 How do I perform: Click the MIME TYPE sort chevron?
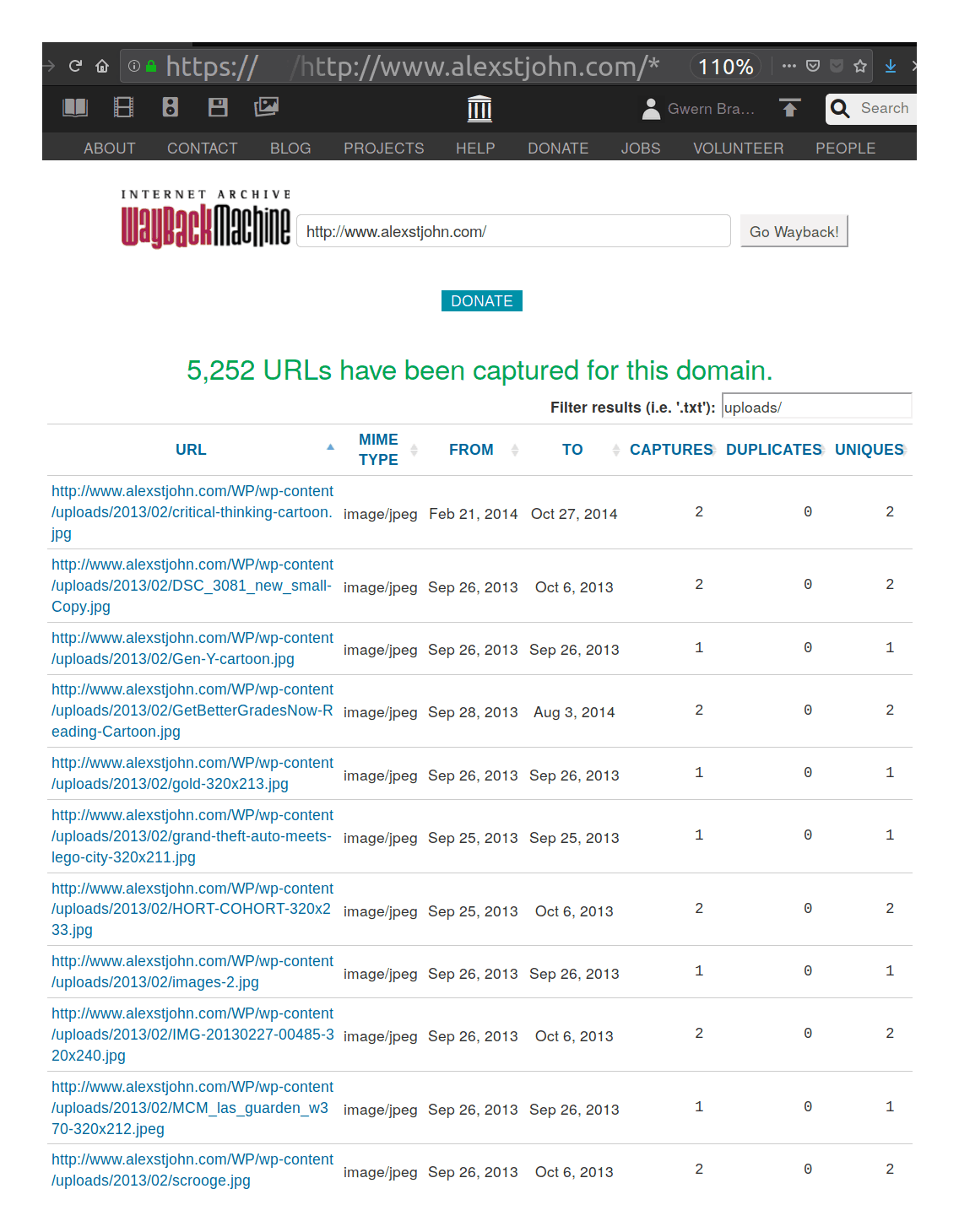(x=414, y=450)
